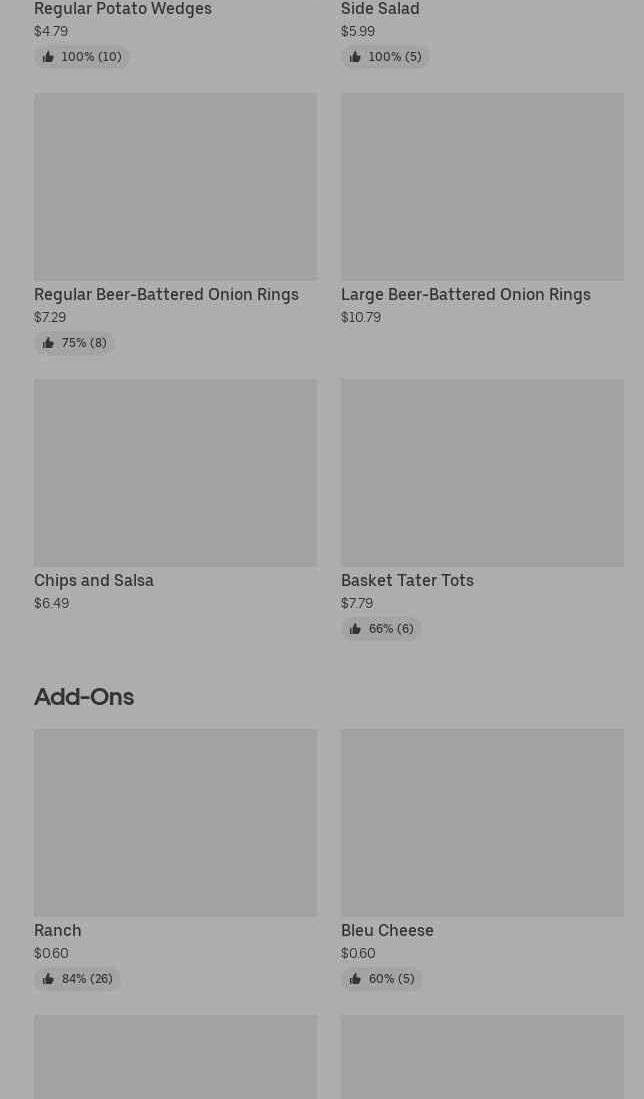This screenshot has width=644, height=1099.
Task: Click thumbs-up icon beside 75% (8) rating
Action: coord(48,343)
